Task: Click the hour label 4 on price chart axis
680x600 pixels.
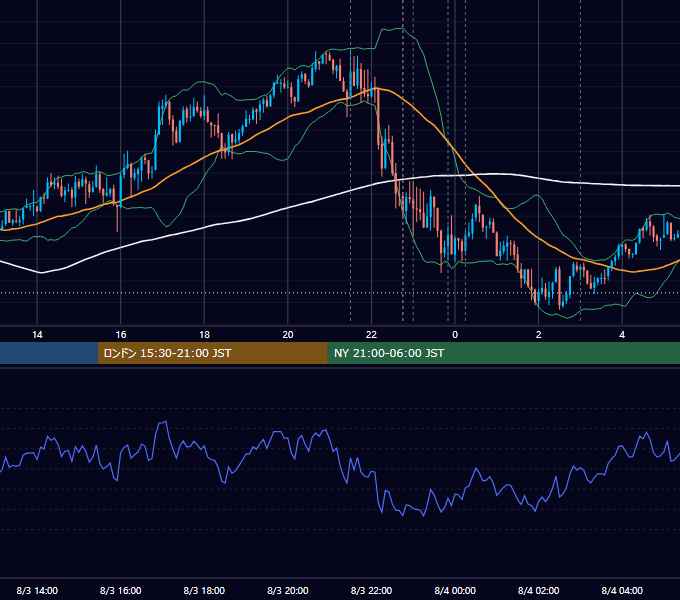Action: (x=622, y=335)
